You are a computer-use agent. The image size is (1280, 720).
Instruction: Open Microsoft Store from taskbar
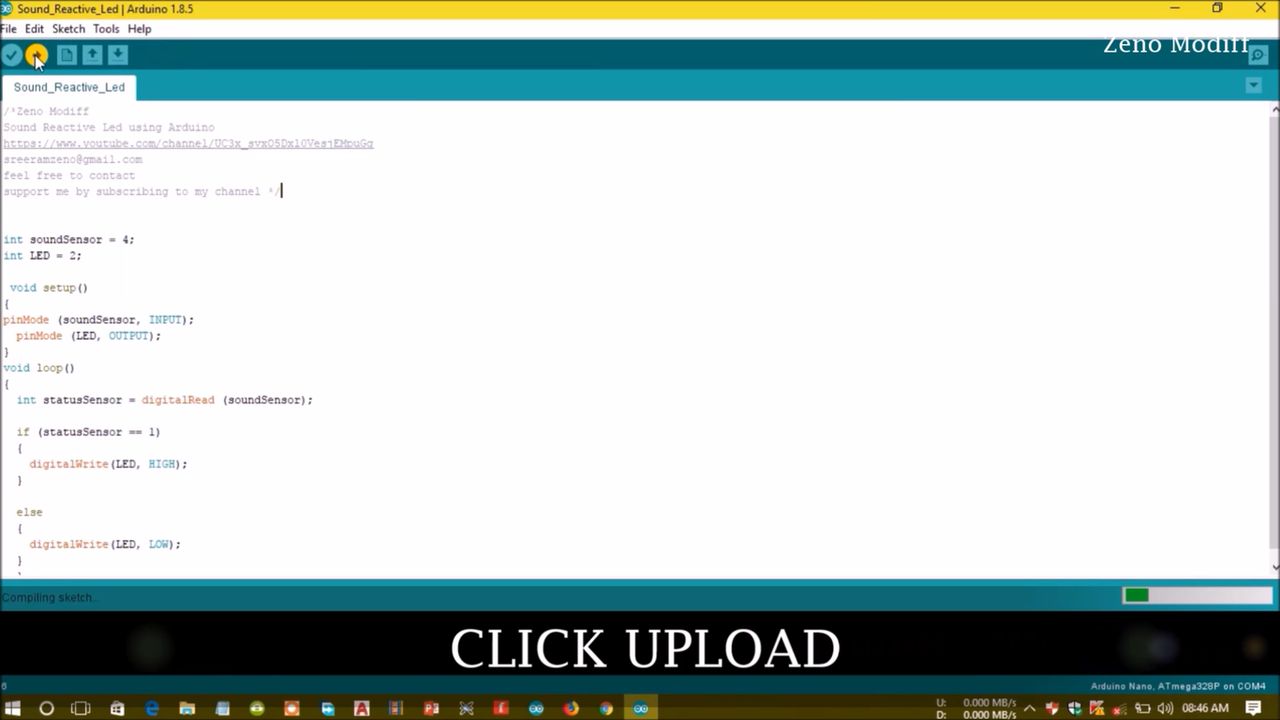117,708
